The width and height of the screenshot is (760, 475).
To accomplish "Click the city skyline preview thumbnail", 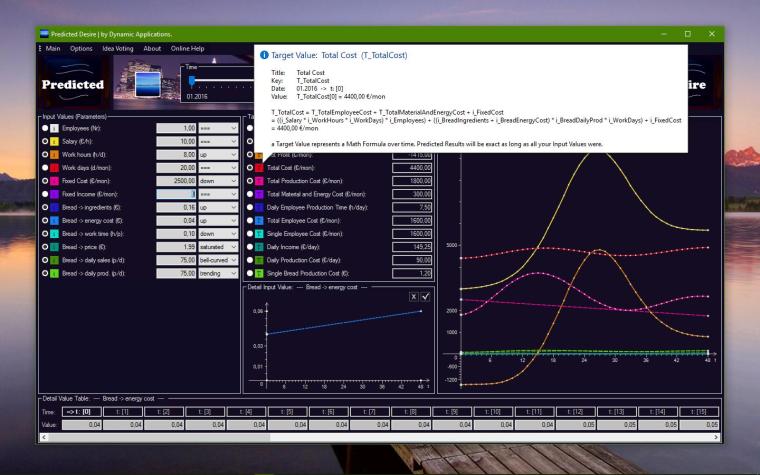I will (x=148, y=83).
